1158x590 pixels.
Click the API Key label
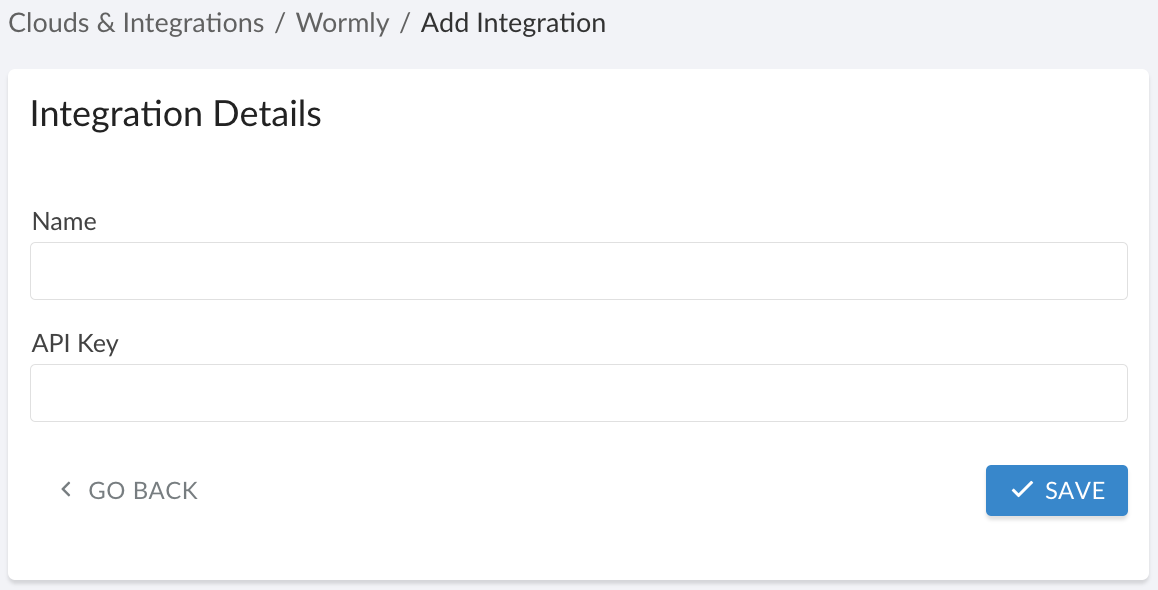click(x=74, y=343)
